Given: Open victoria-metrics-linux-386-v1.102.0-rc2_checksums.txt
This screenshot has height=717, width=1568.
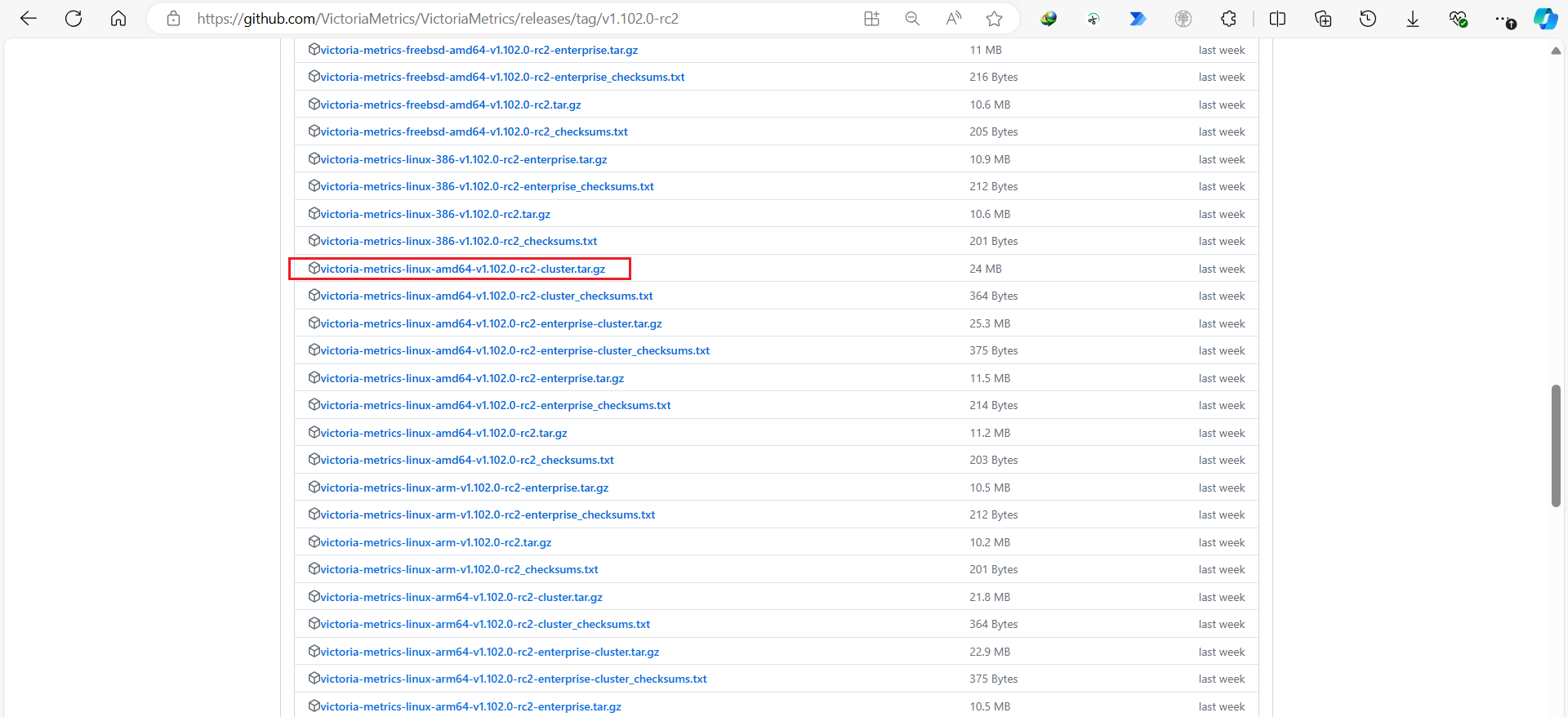Looking at the screenshot, I should (x=459, y=241).
